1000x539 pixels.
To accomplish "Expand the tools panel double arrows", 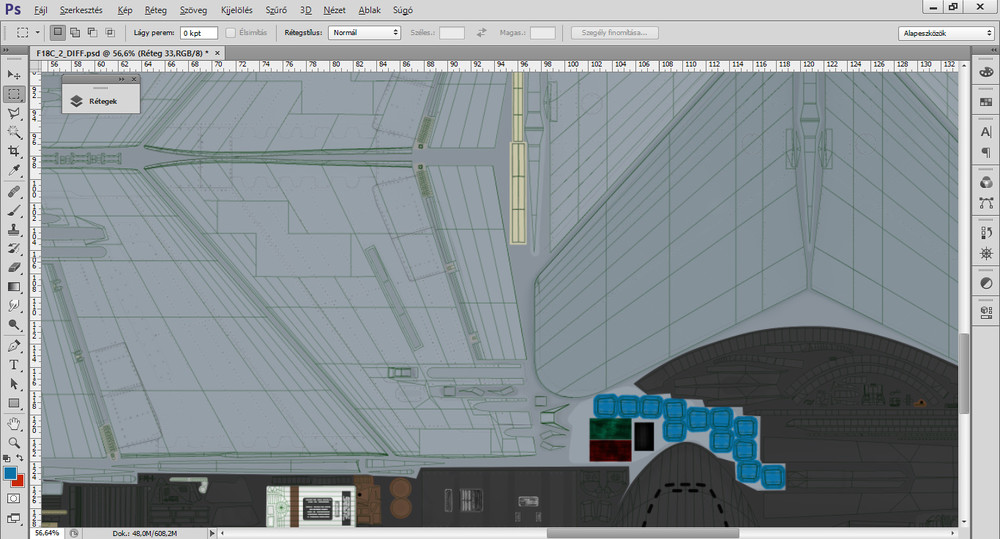I will coord(6,50).
